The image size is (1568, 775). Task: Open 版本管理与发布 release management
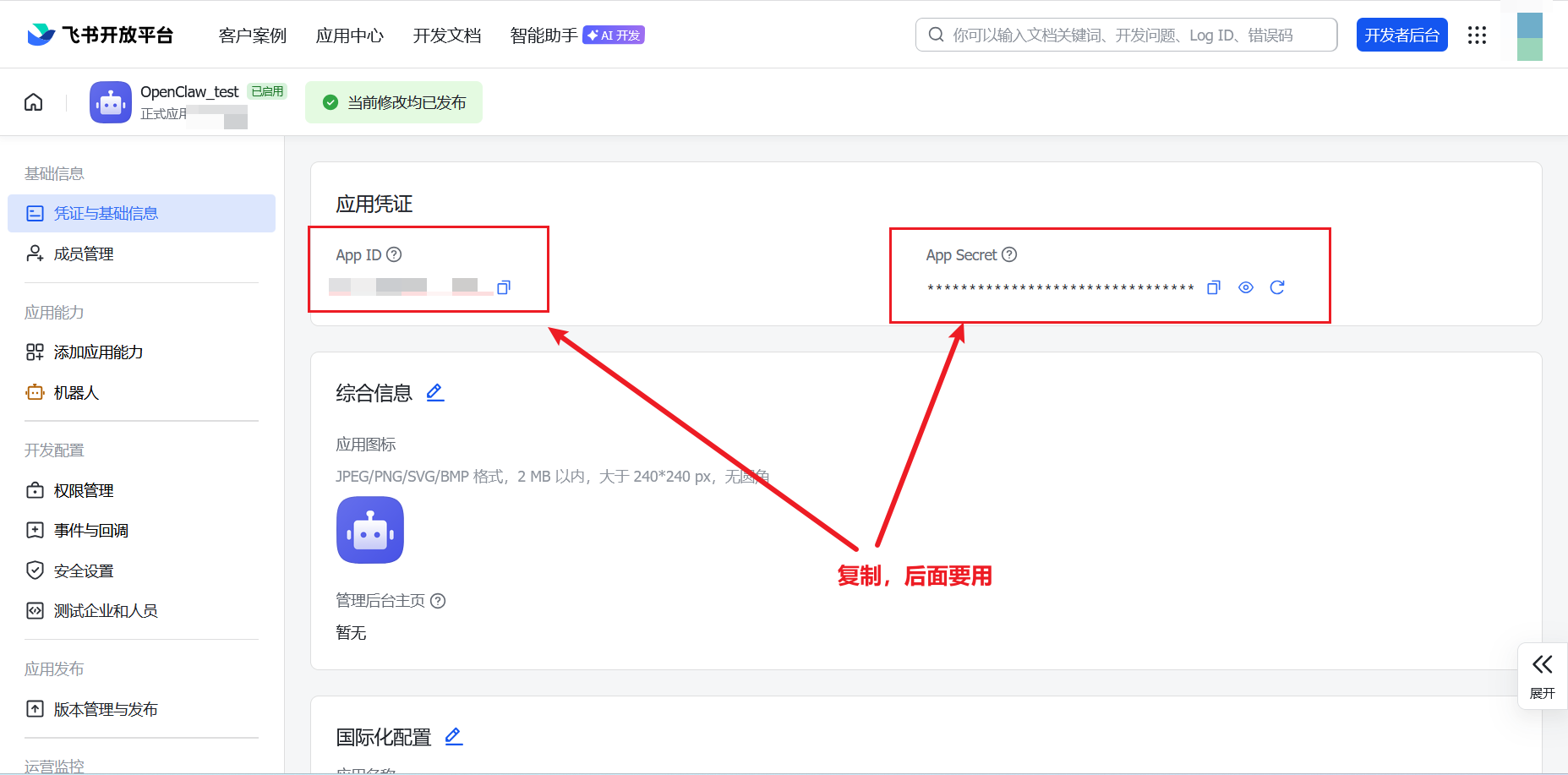click(106, 709)
